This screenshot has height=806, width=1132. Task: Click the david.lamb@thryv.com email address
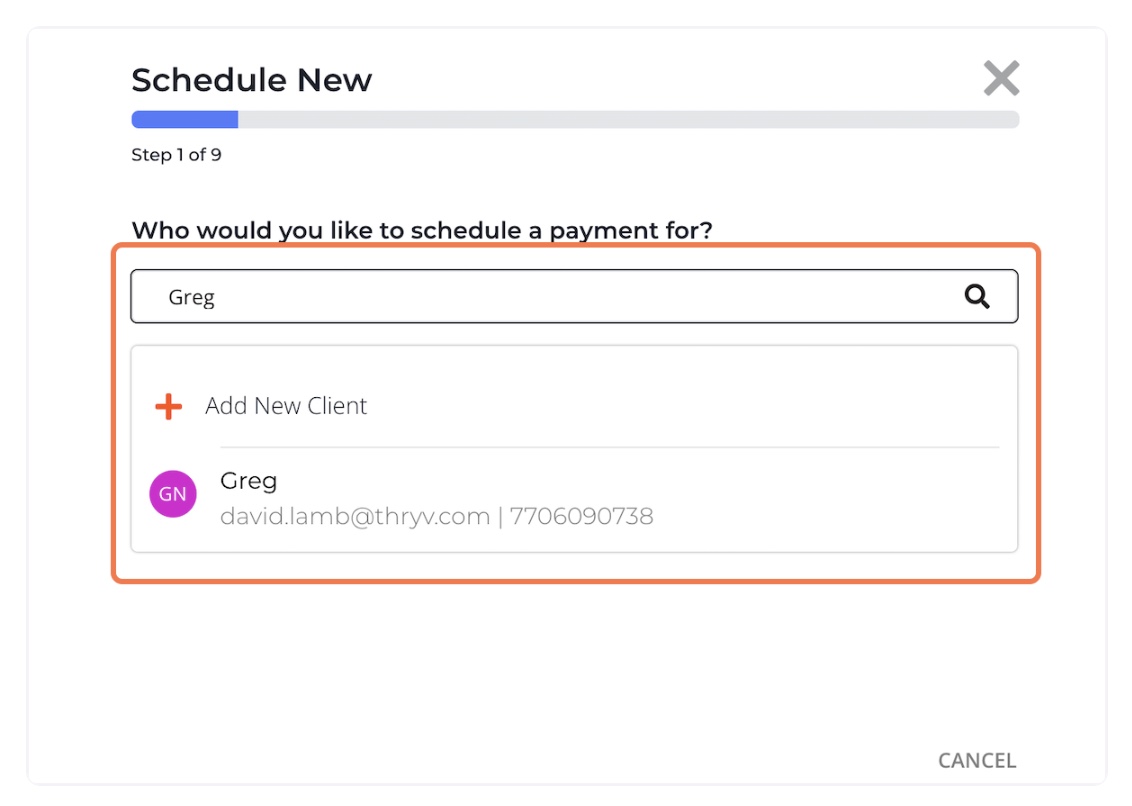coord(354,517)
